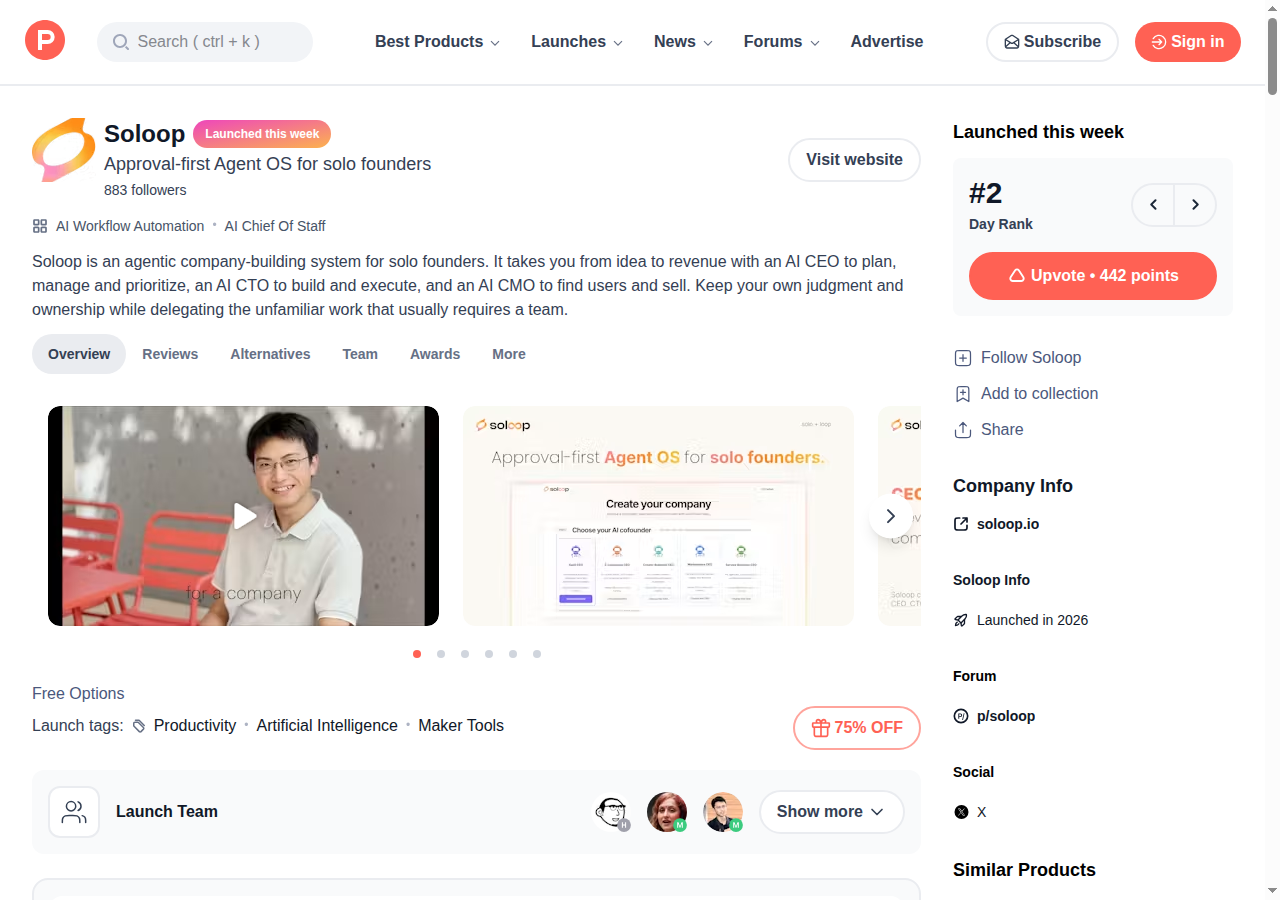Switch to the Reviews tab
This screenshot has width=1280, height=900.
coord(170,354)
